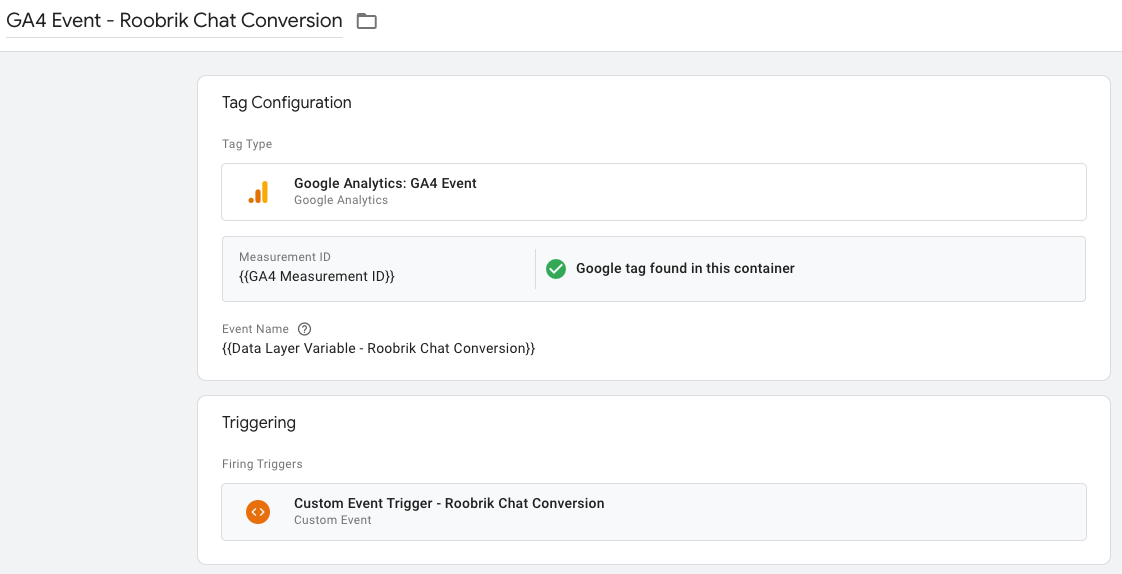Click the Data Layer Variable event name value
Viewport: 1122px width, 574px height.
[x=379, y=349]
